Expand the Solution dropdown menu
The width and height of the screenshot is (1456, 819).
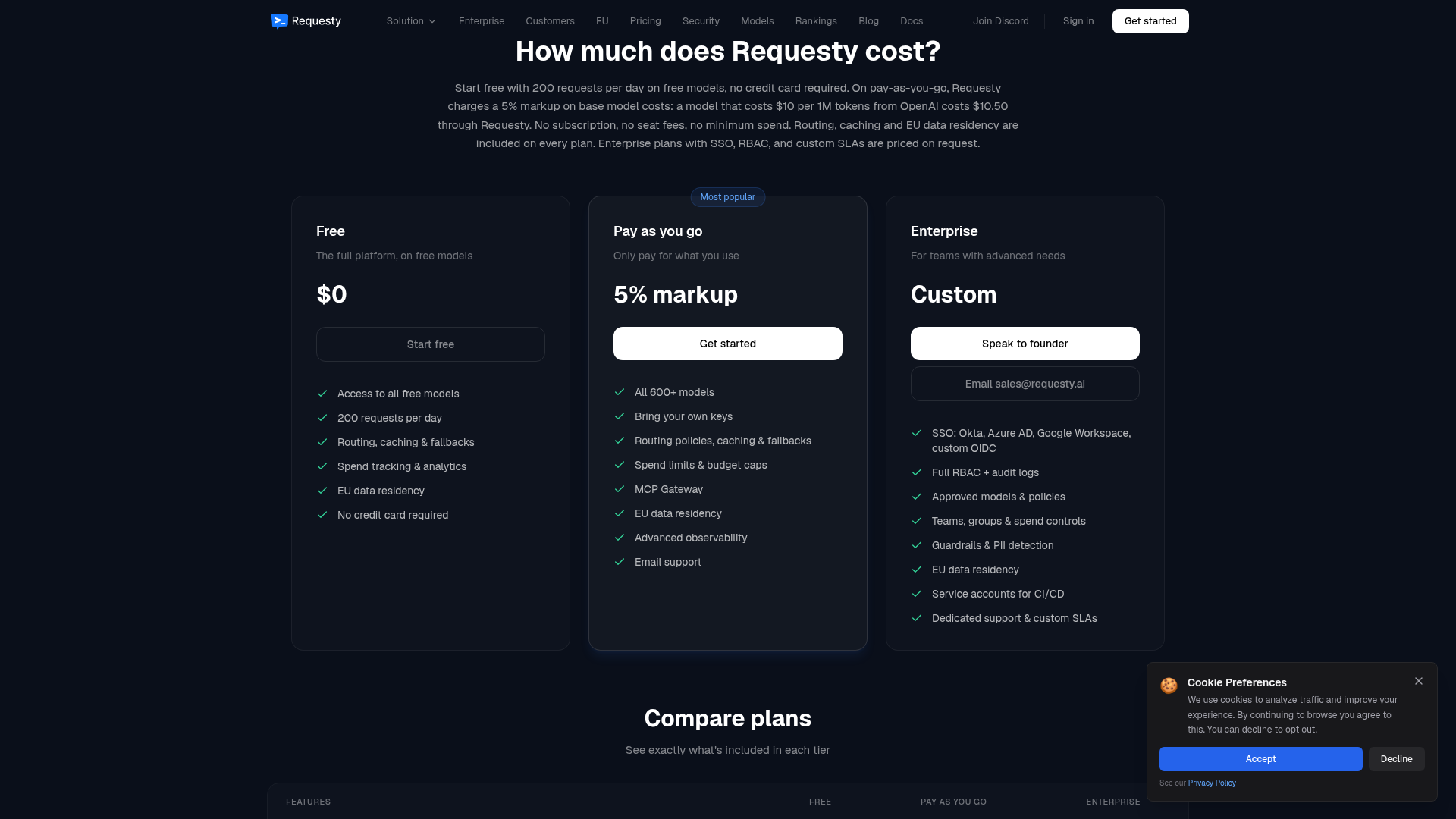(411, 21)
